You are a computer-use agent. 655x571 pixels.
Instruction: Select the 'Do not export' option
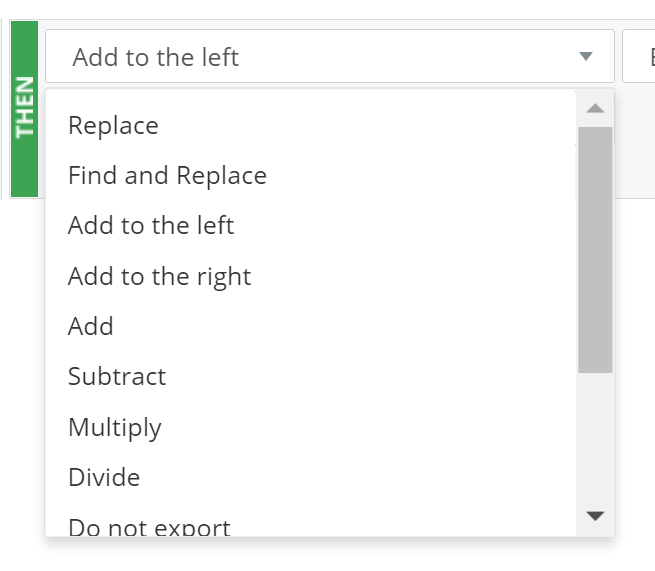click(310, 520)
